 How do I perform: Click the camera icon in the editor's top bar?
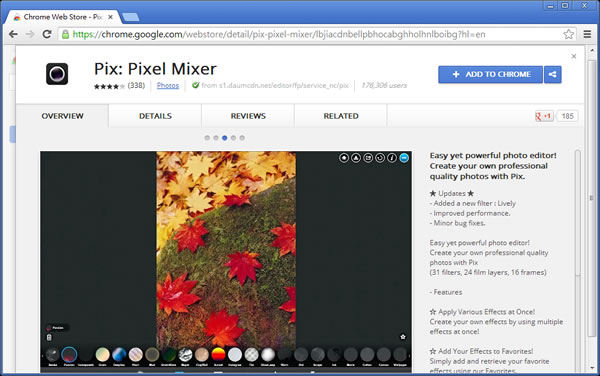[368, 158]
